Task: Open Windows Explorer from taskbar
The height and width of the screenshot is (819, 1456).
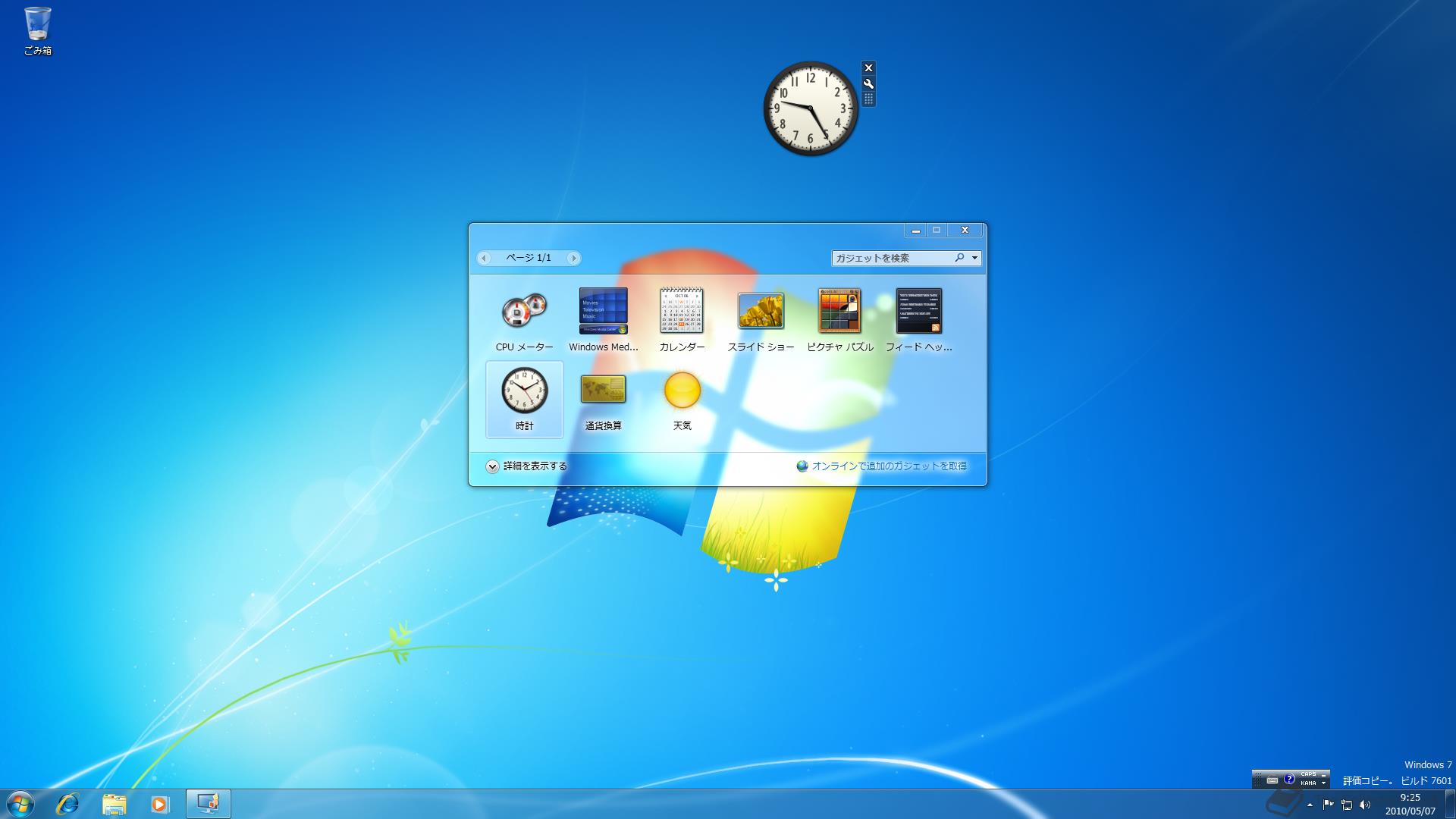Action: (x=114, y=804)
